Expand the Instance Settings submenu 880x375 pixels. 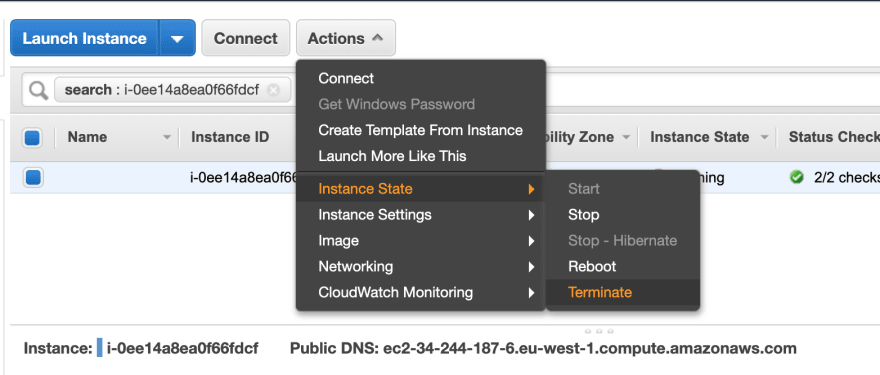click(x=421, y=214)
